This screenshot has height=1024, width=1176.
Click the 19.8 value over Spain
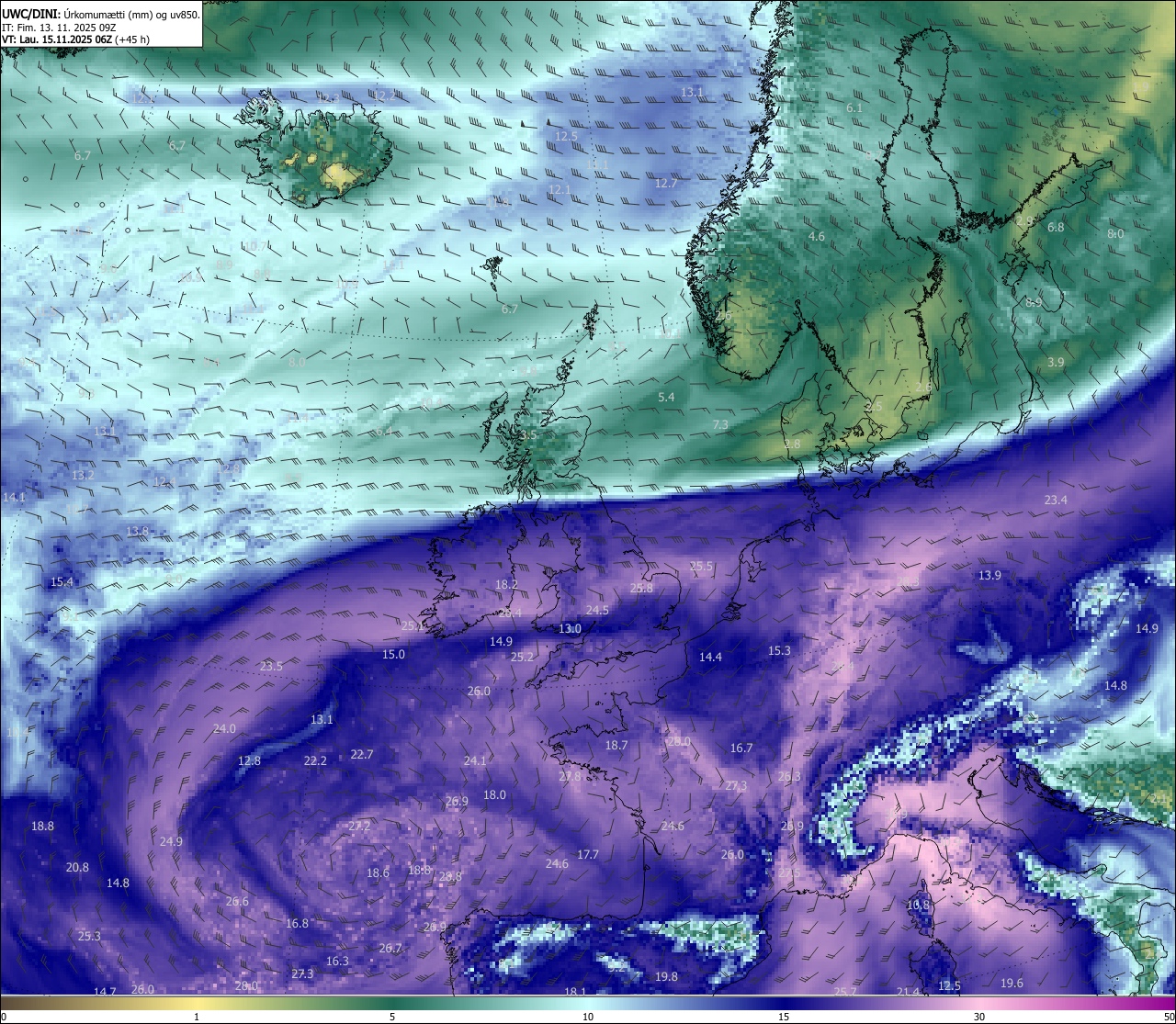666,977
